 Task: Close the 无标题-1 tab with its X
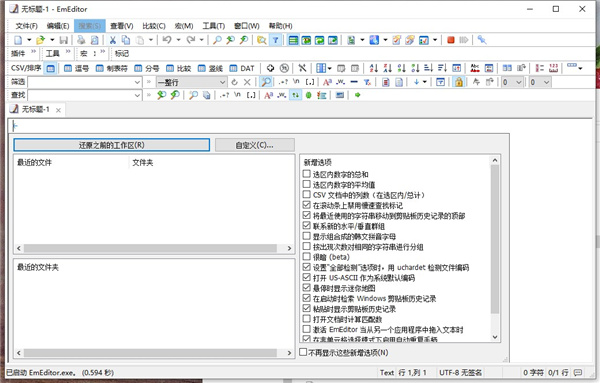[58, 110]
